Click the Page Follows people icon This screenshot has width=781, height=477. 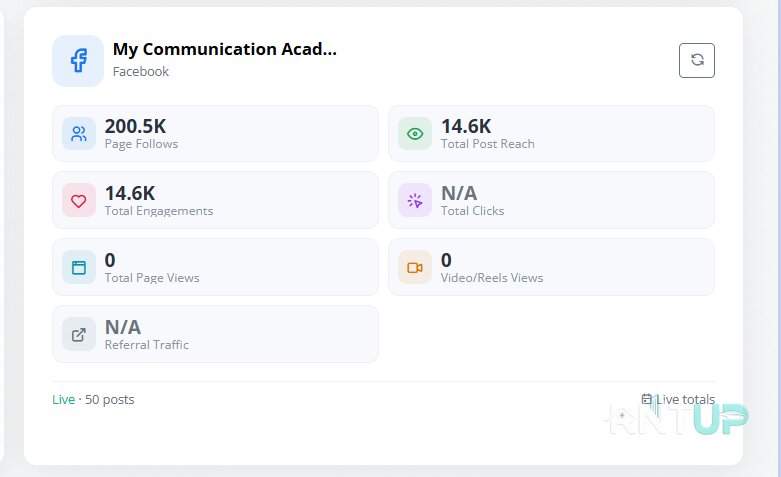79,133
